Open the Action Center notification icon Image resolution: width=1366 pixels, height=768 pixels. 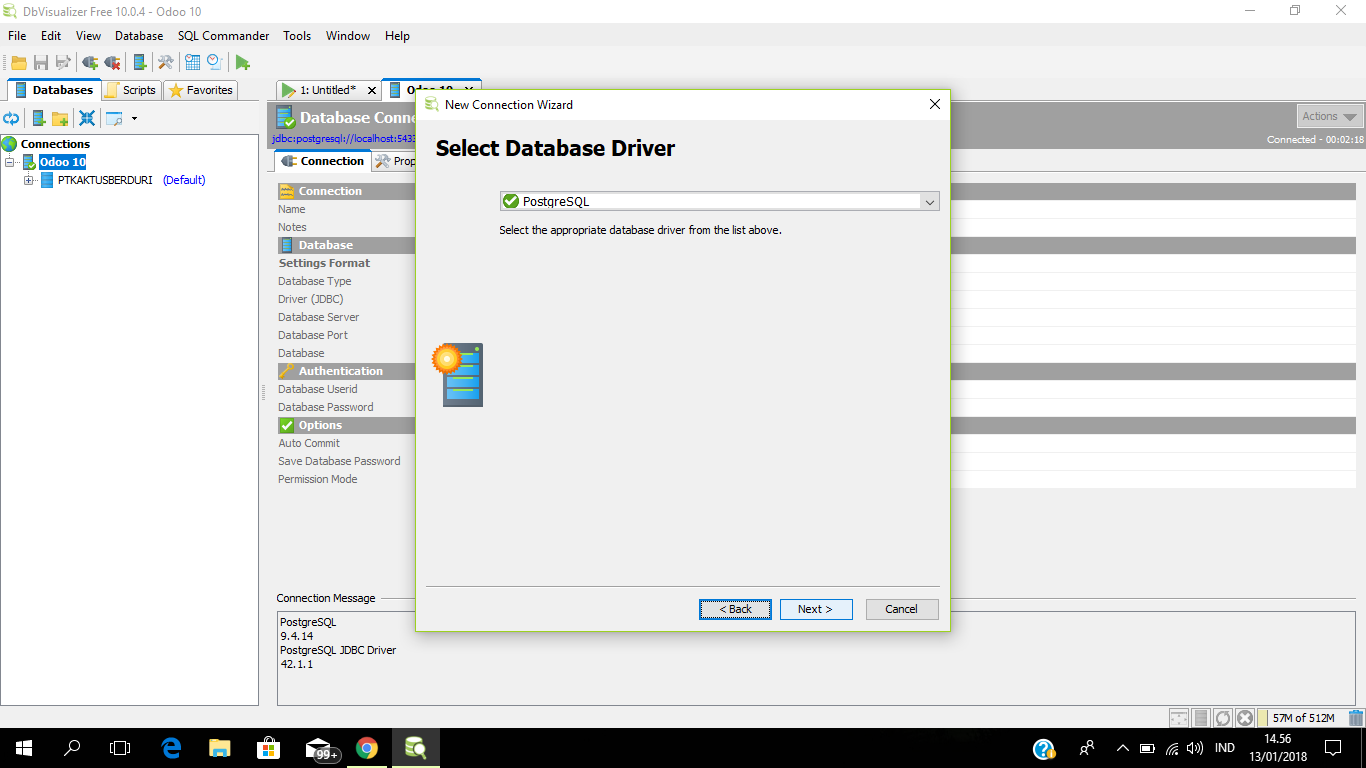1333,748
